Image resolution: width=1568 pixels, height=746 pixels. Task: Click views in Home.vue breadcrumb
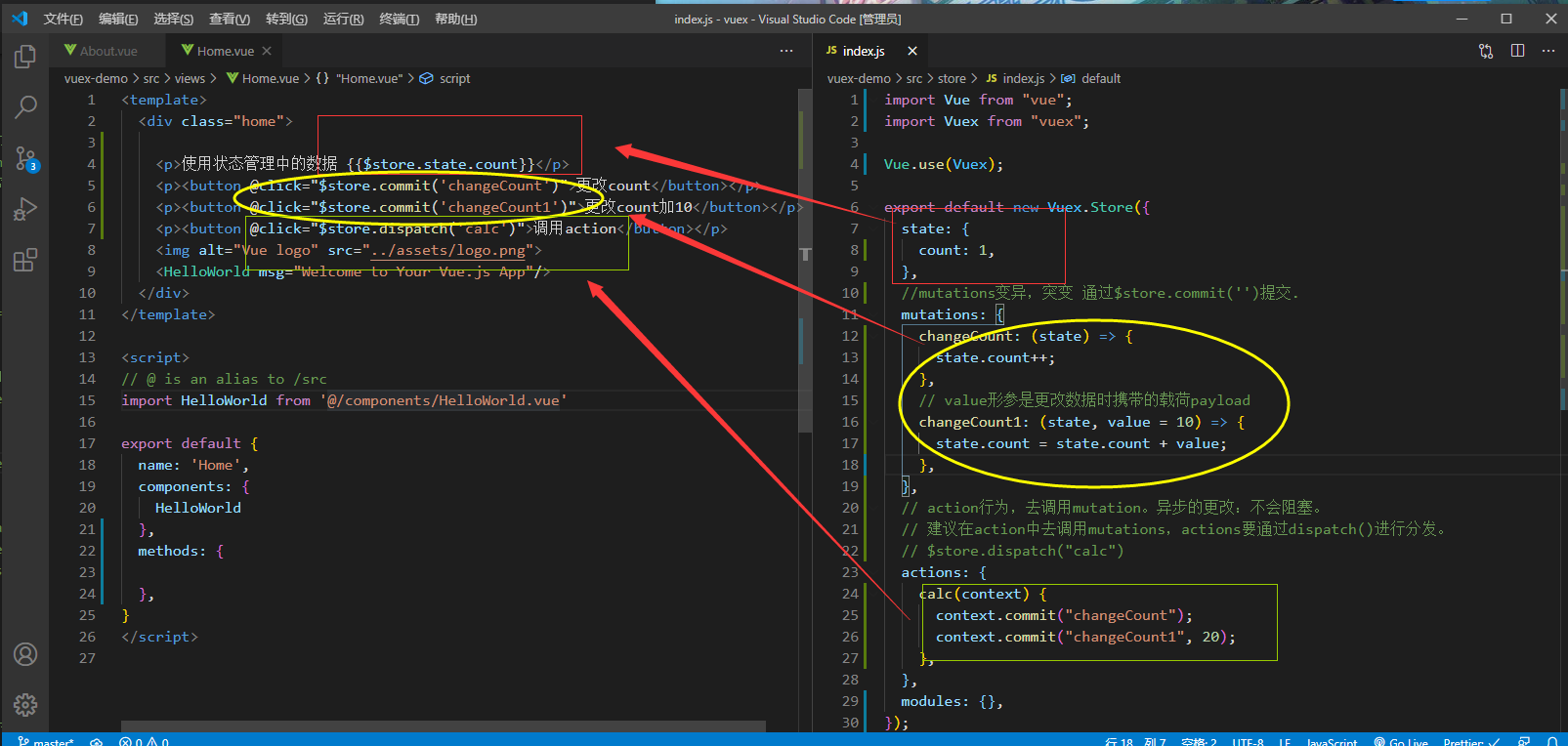point(190,78)
